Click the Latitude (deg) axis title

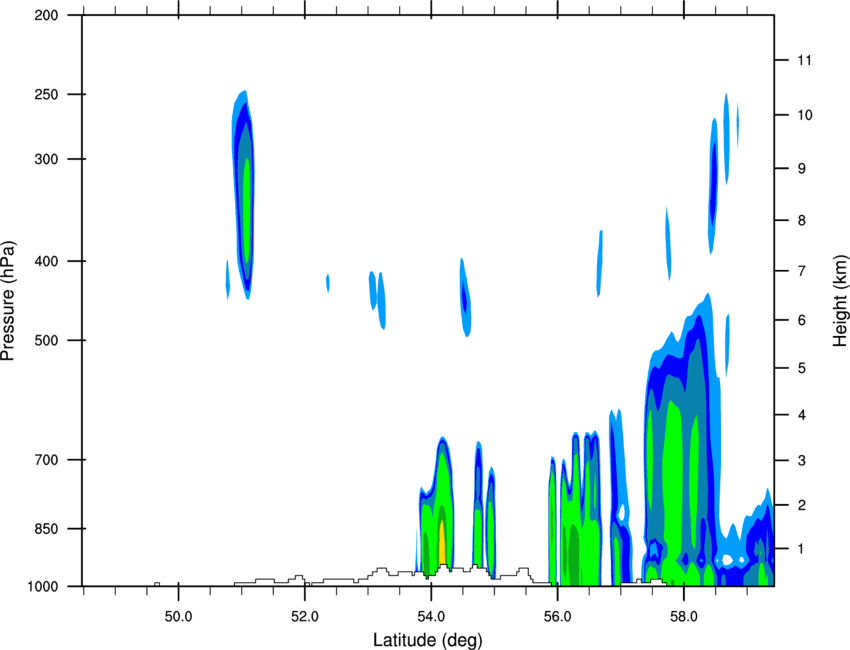[x=428, y=640]
